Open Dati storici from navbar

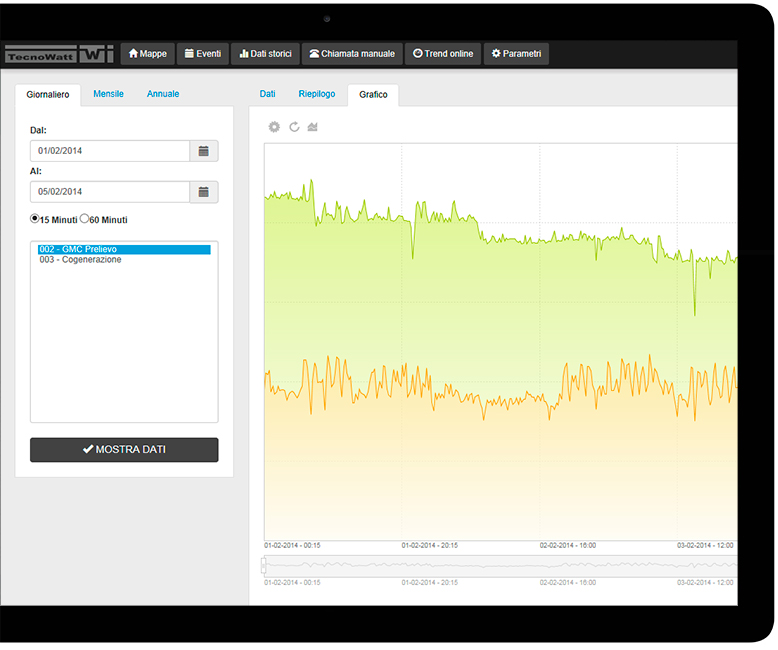pos(265,54)
